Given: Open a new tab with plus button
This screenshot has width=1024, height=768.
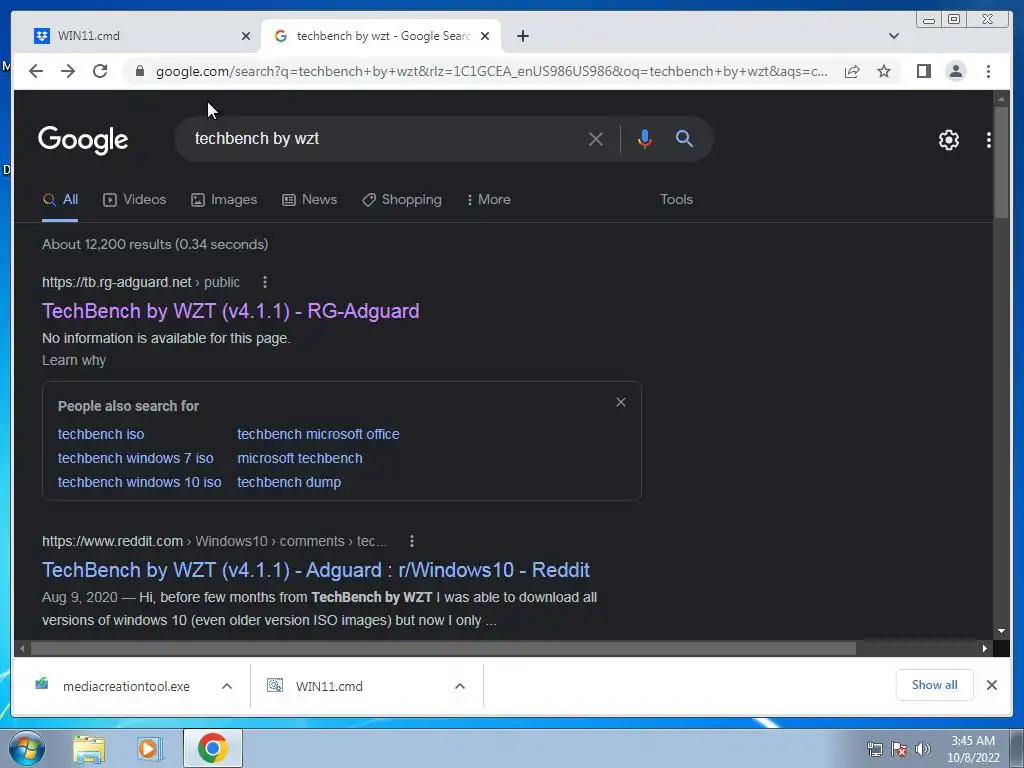Looking at the screenshot, I should (522, 36).
